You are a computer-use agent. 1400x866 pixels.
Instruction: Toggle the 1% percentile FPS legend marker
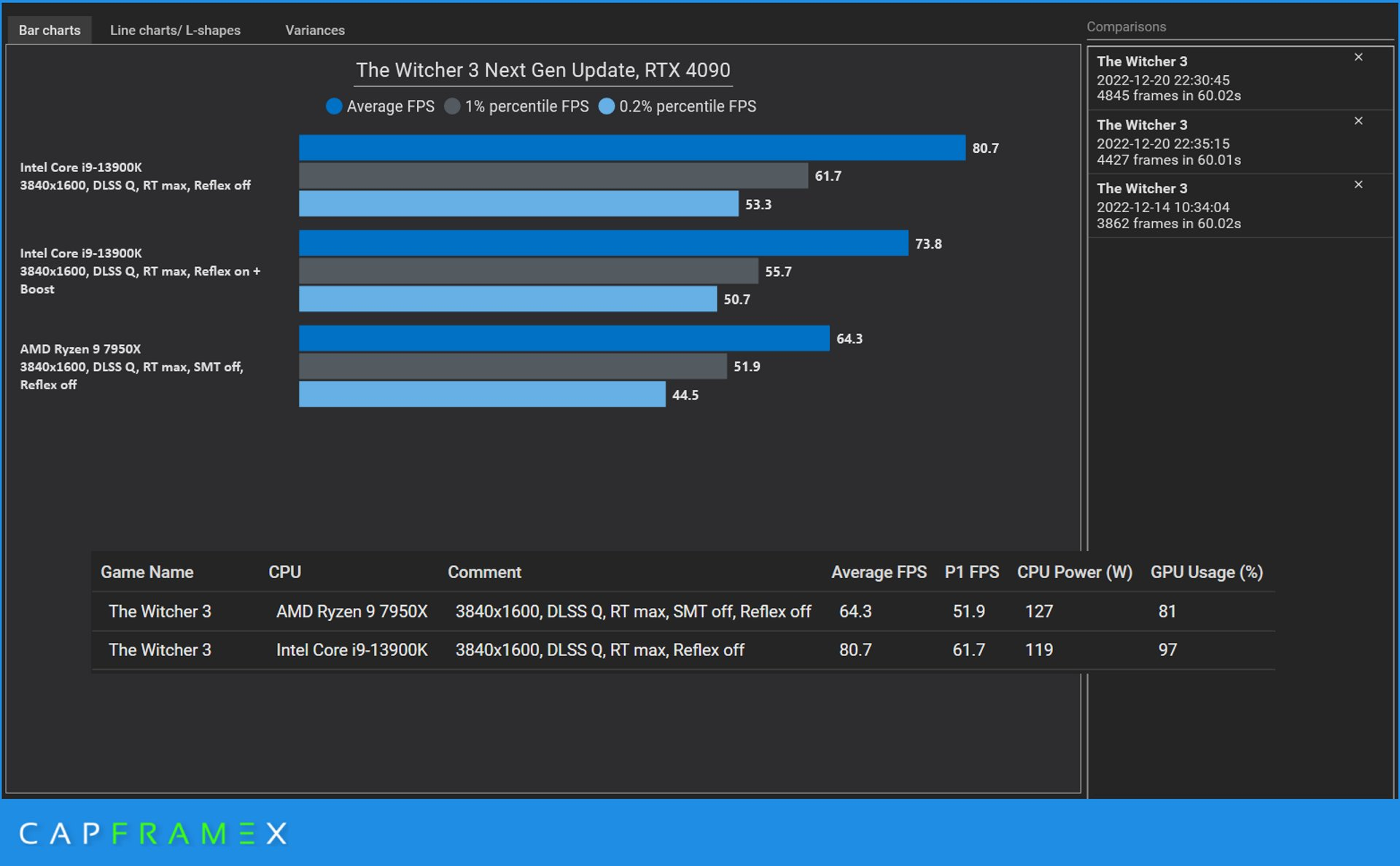tap(452, 106)
